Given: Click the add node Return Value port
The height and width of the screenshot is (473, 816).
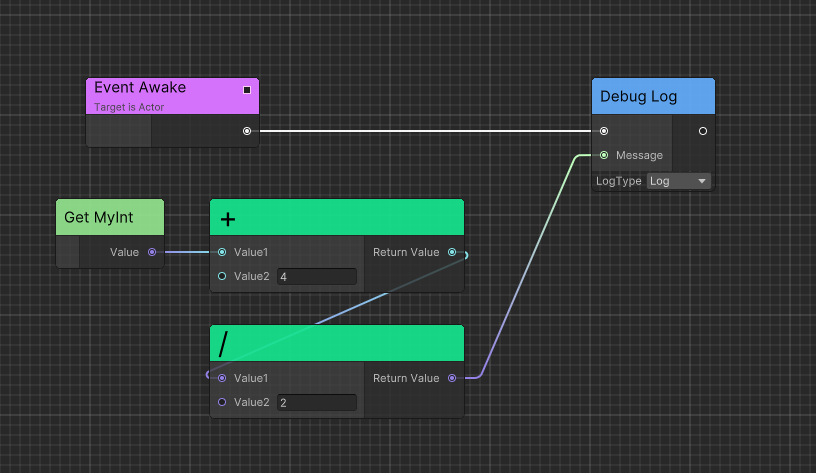Looking at the screenshot, I should click(452, 252).
